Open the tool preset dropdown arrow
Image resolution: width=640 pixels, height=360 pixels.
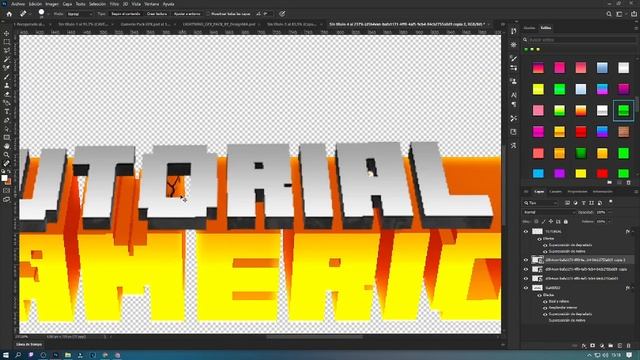(x=30, y=14)
